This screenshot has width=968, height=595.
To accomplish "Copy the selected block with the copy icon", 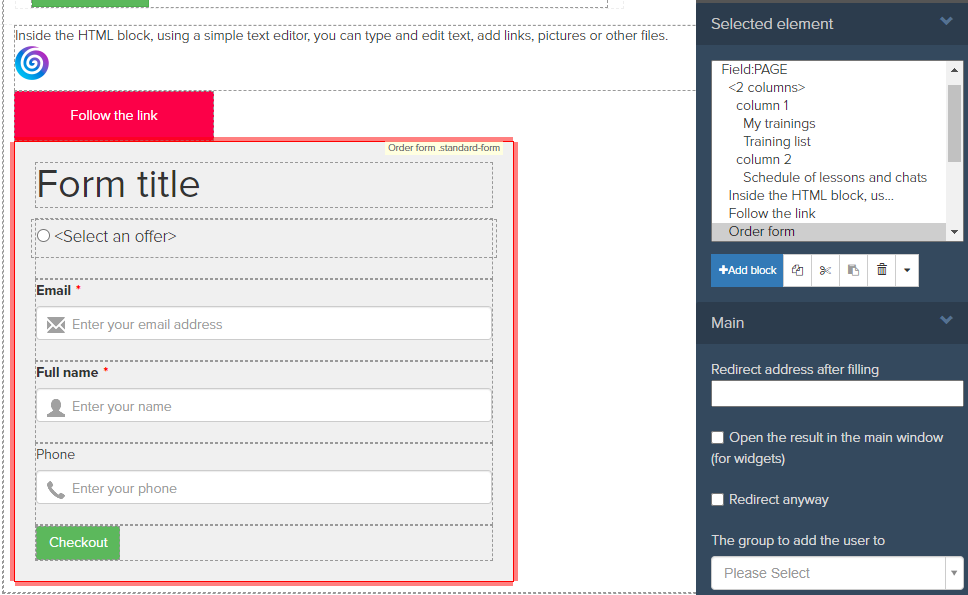I will pyautogui.click(x=797, y=270).
